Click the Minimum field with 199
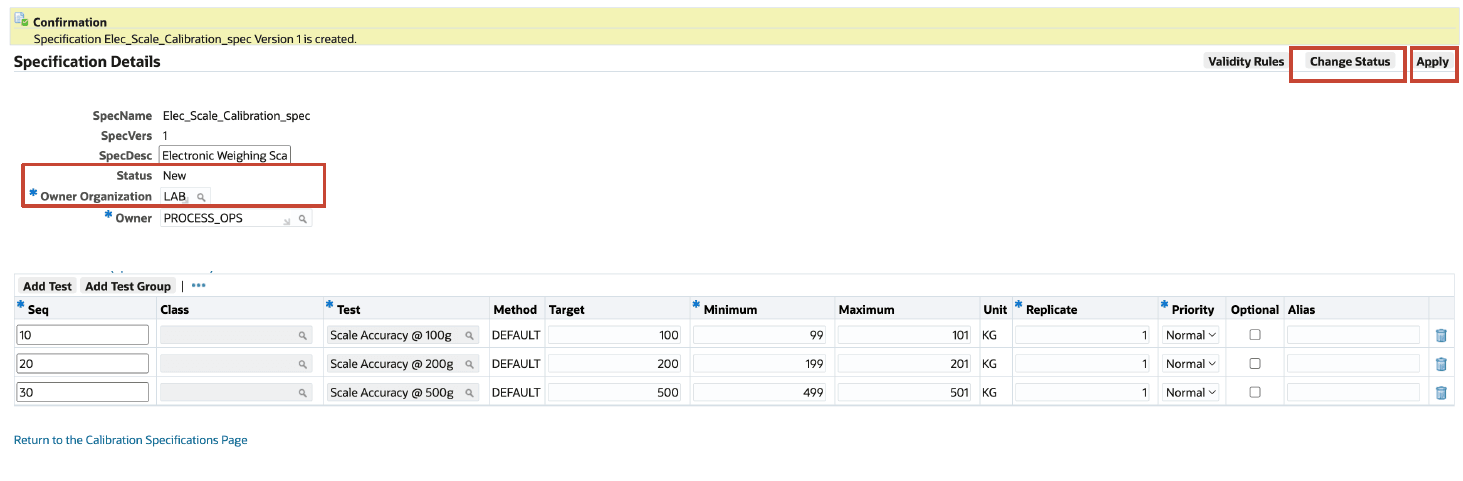The width and height of the screenshot is (1463, 481). (760, 364)
